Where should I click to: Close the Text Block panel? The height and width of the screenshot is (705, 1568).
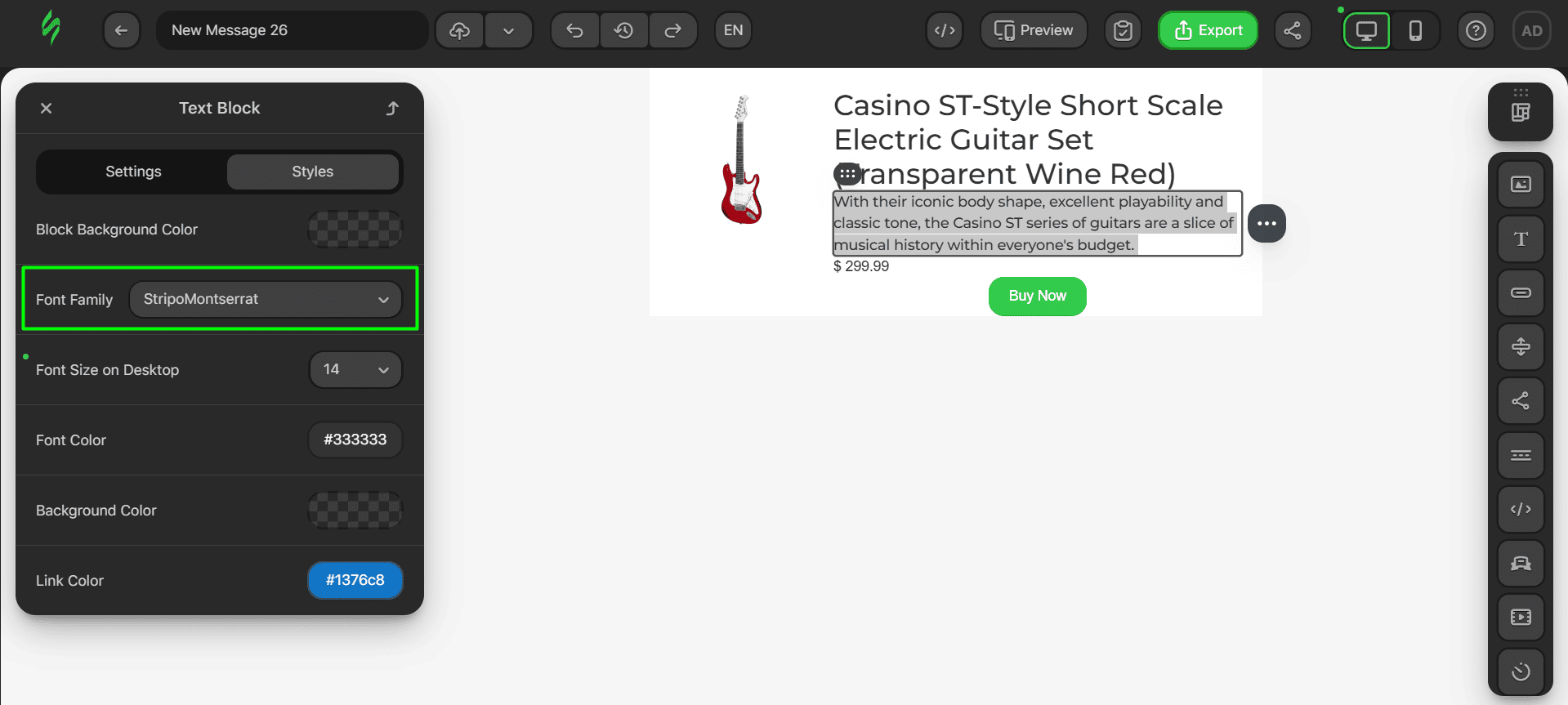point(47,108)
